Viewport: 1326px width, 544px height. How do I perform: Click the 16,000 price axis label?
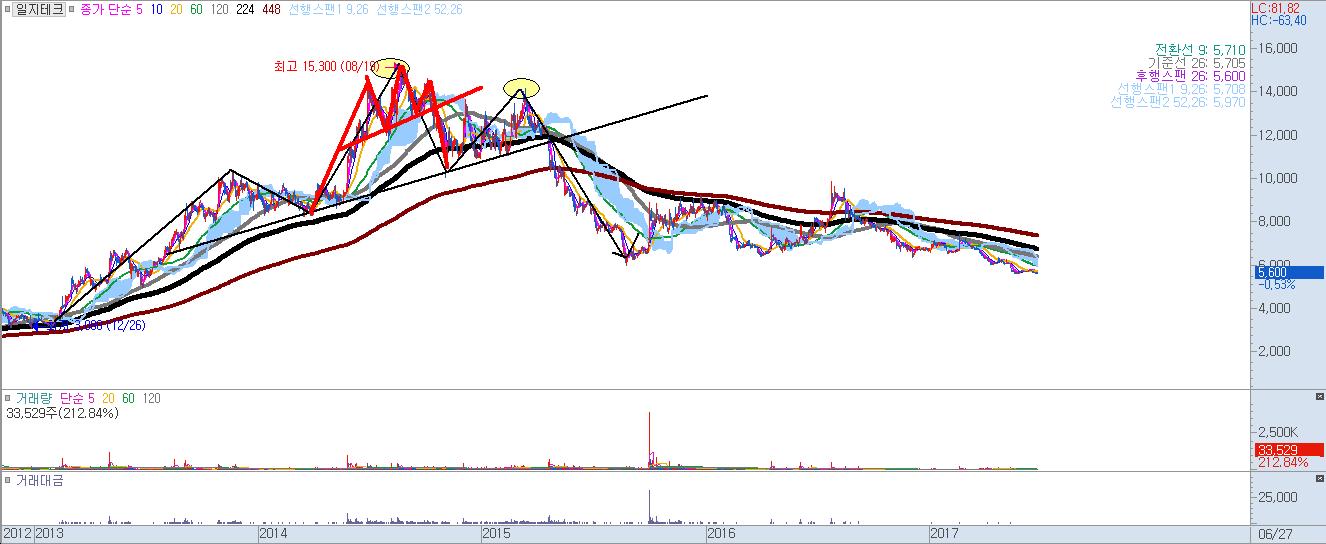click(1279, 48)
